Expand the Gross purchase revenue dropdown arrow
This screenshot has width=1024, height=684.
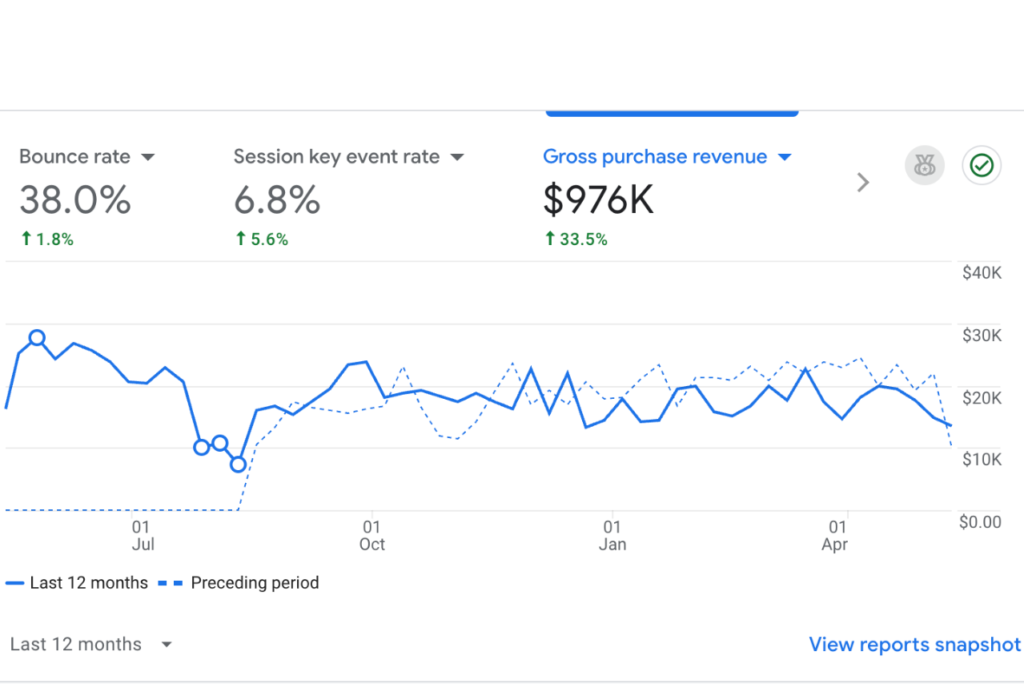(784, 157)
